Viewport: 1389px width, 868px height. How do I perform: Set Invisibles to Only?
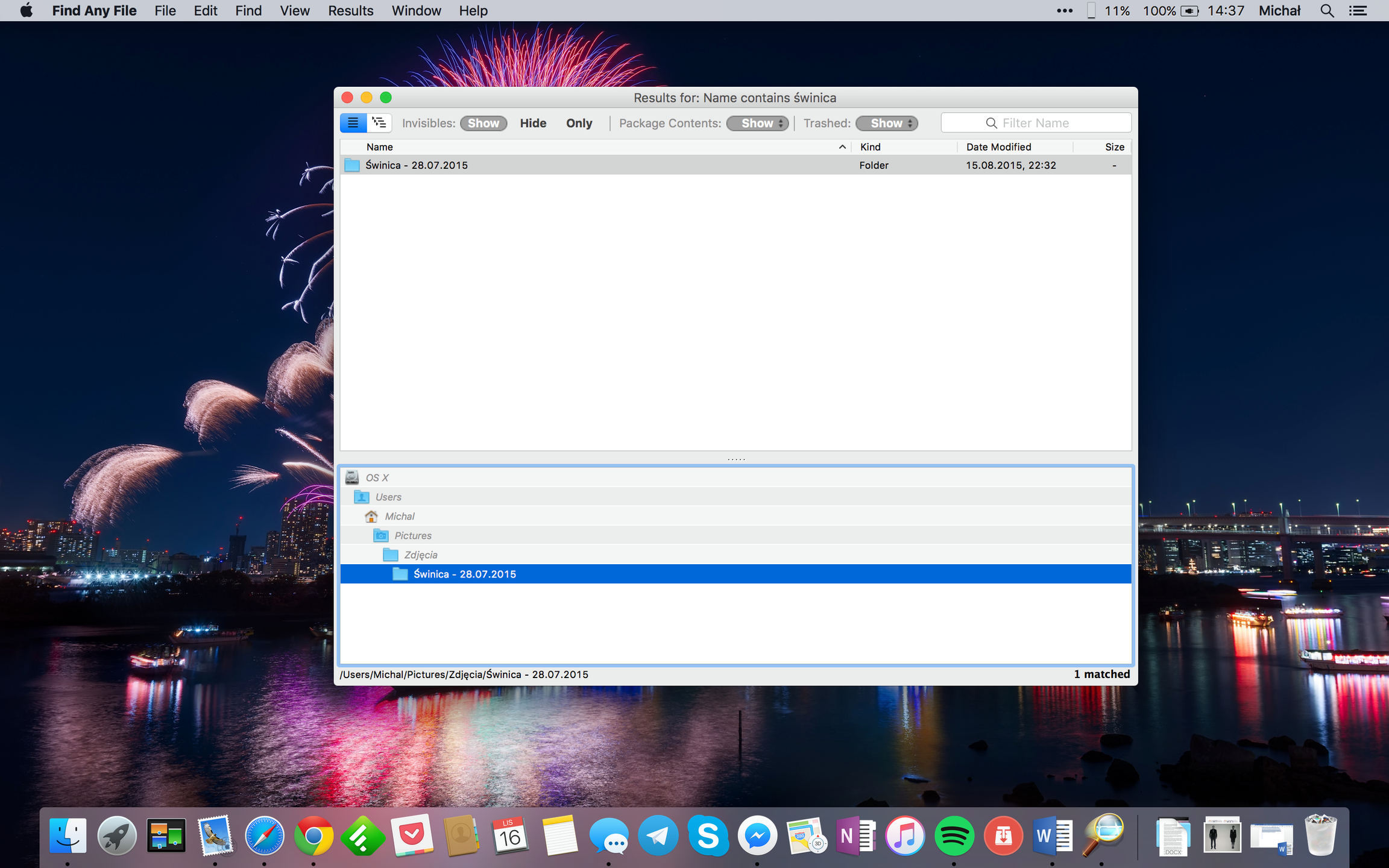(579, 123)
